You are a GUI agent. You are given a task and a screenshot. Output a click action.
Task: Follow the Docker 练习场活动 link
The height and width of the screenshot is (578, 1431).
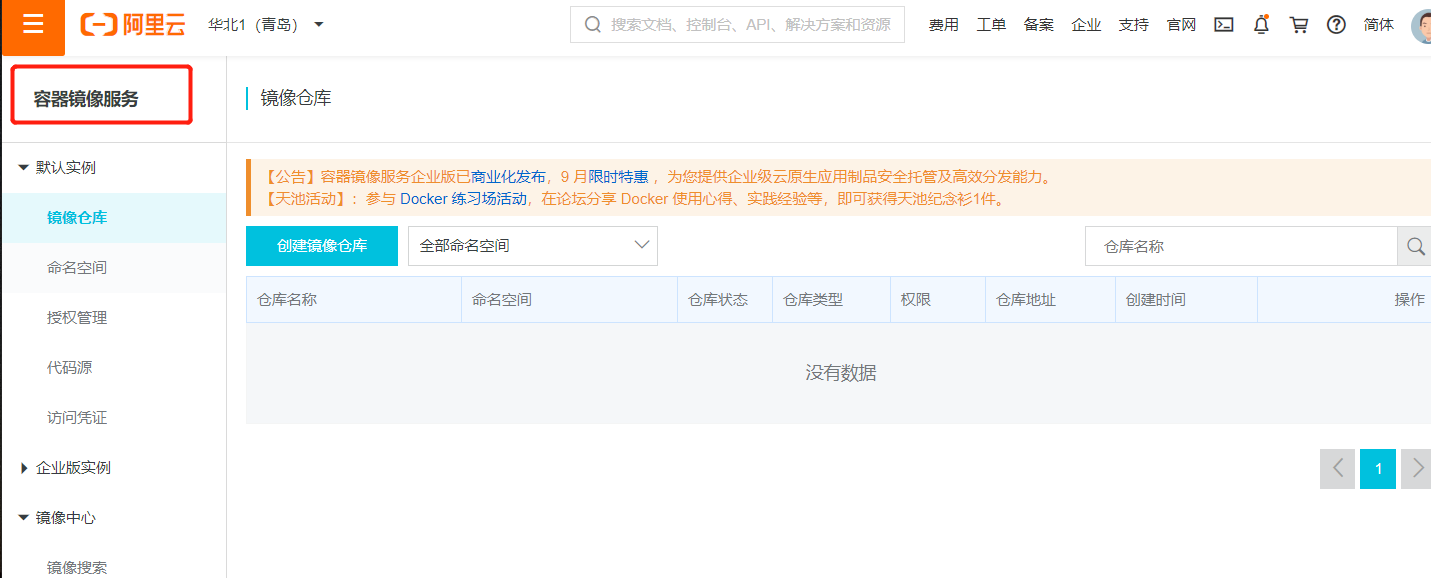(463, 199)
